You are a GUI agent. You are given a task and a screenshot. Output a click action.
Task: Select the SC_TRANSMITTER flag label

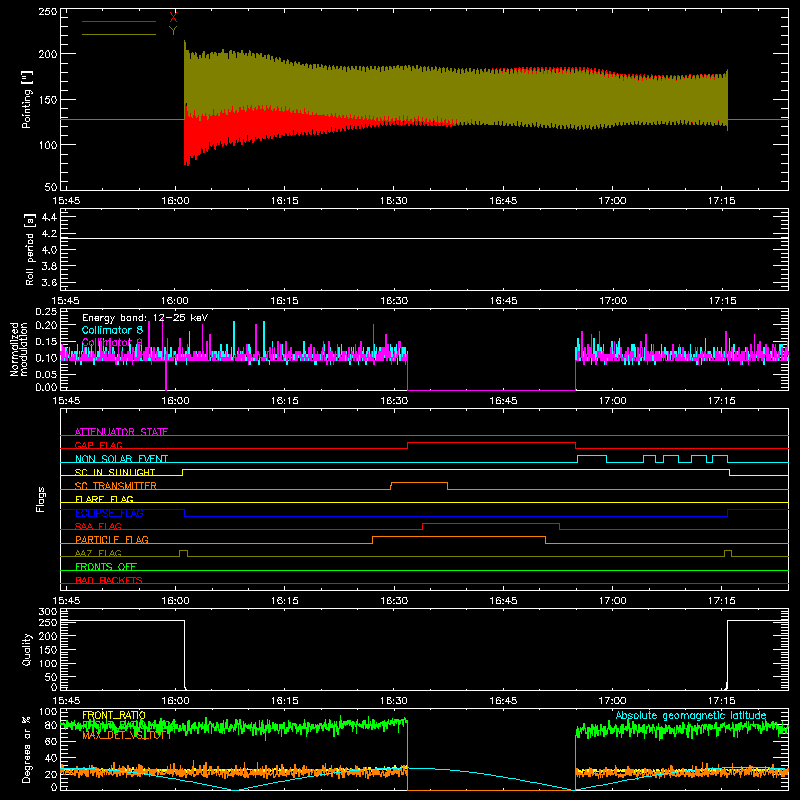pos(116,486)
